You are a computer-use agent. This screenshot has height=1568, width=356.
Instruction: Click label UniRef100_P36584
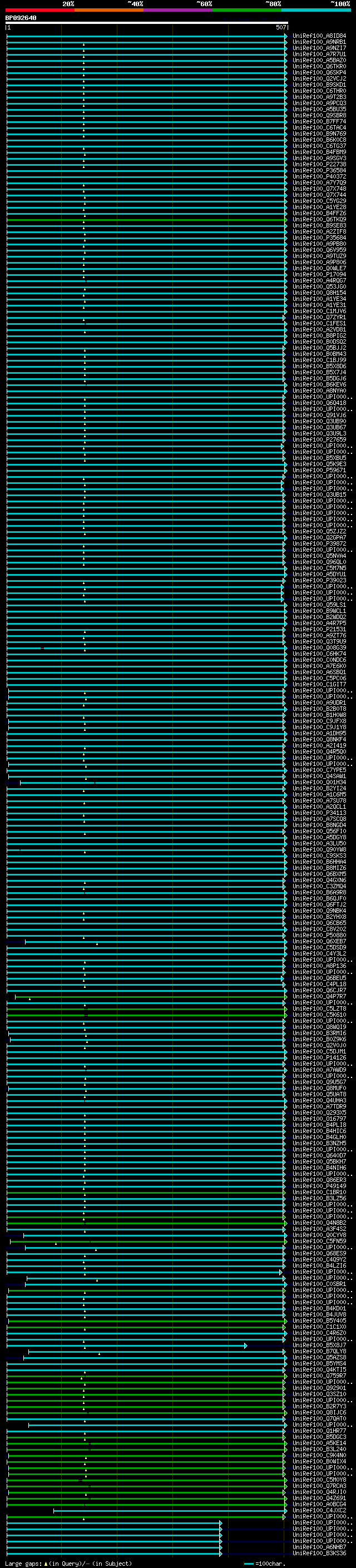(x=319, y=170)
